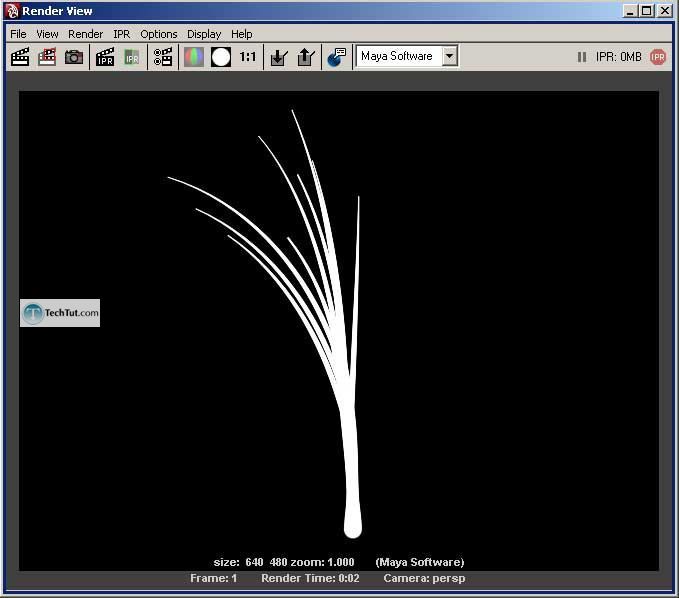
Task: Minimize the Render View window
Action: click(630, 11)
